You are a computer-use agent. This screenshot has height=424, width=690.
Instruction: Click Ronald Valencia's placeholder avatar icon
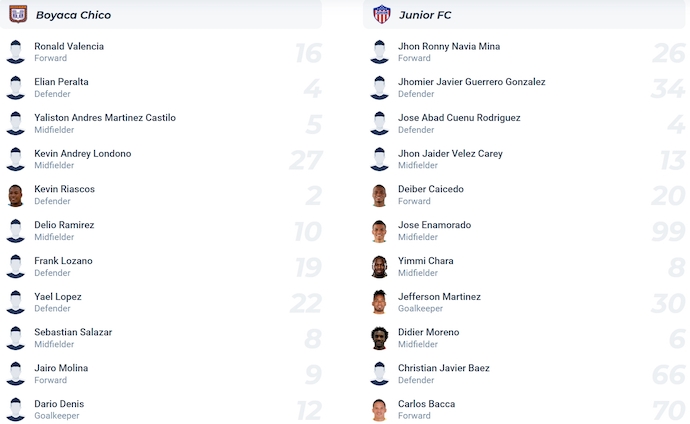[15, 52]
